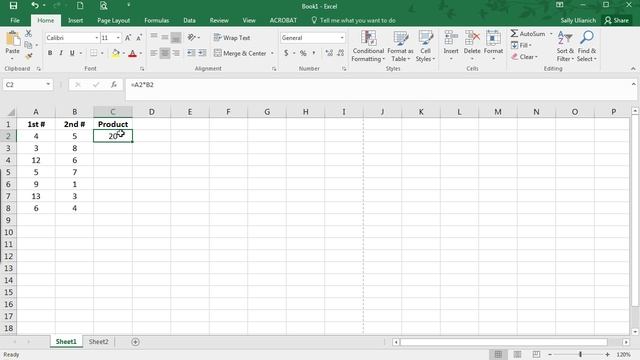Toggle Italic formatting
Viewport: 640px width, 360px height.
(x=61, y=53)
